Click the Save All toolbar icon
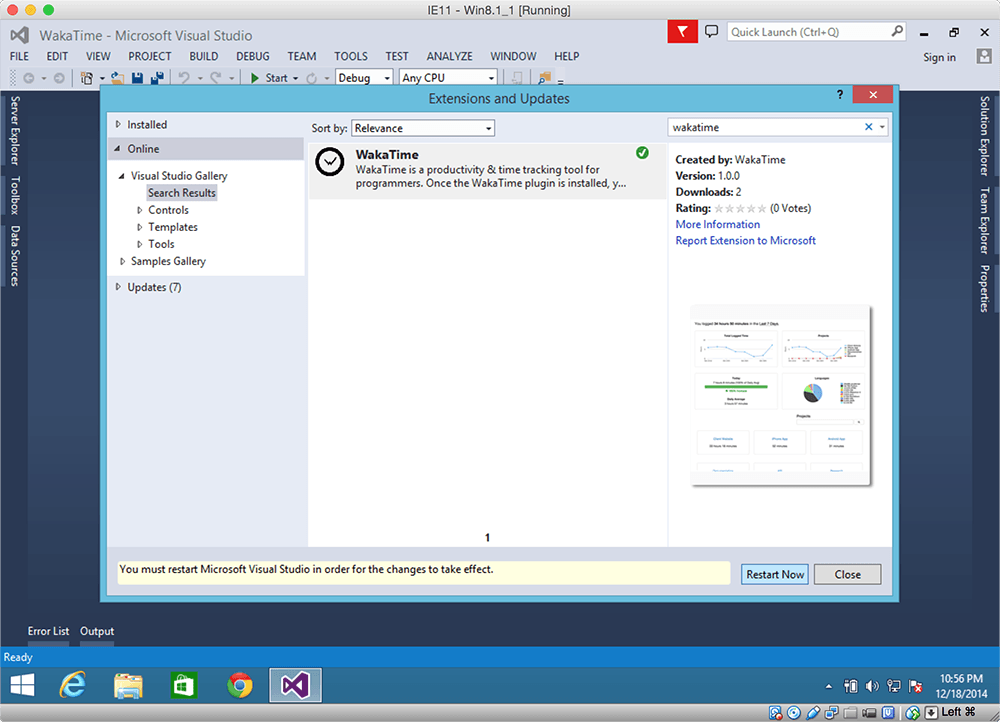 click(x=156, y=78)
